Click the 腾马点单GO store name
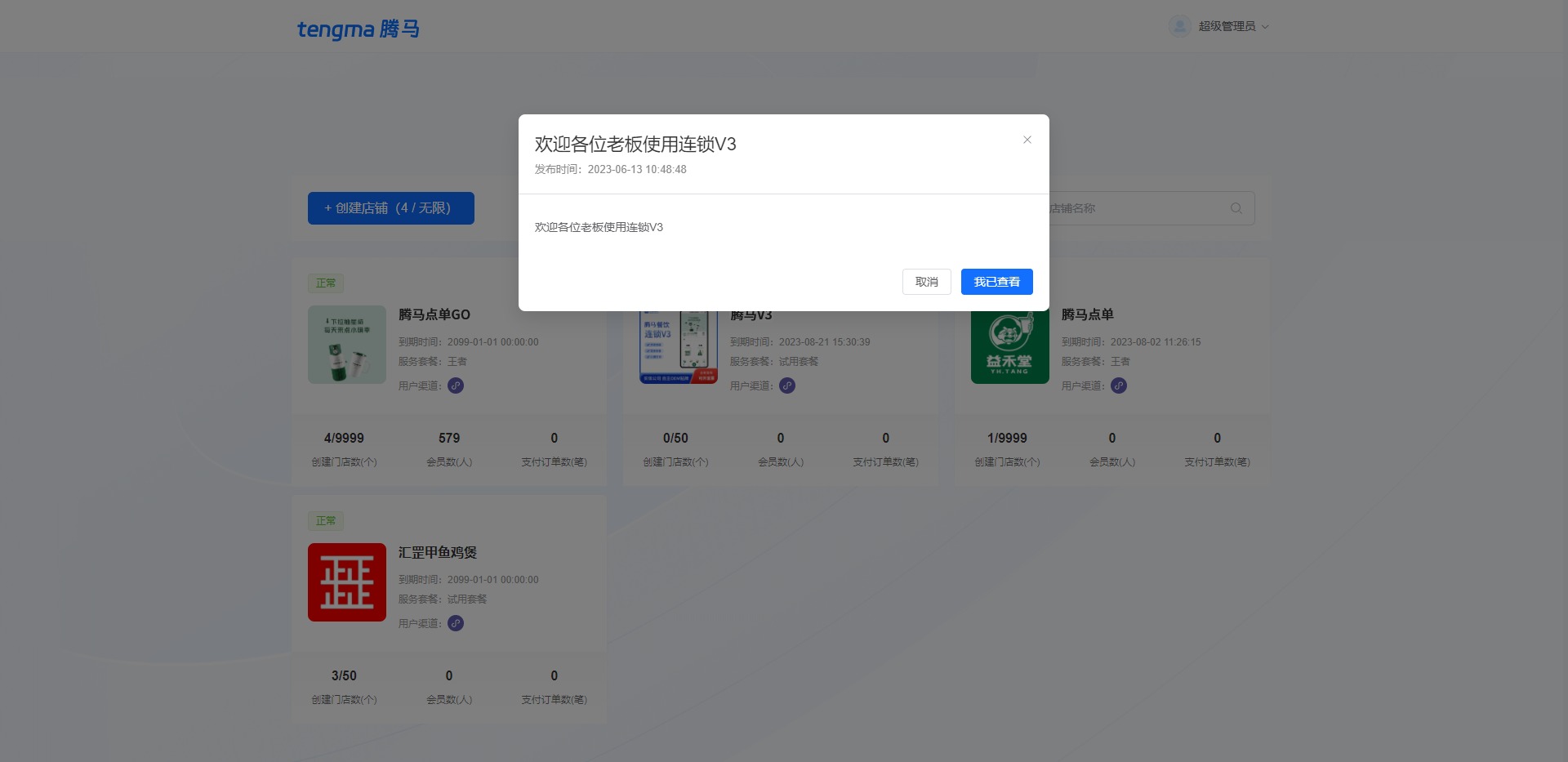This screenshot has height=762, width=1568. (x=434, y=314)
